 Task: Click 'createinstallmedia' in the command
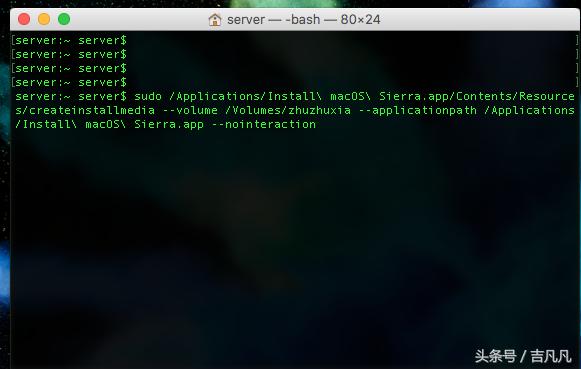point(92,110)
